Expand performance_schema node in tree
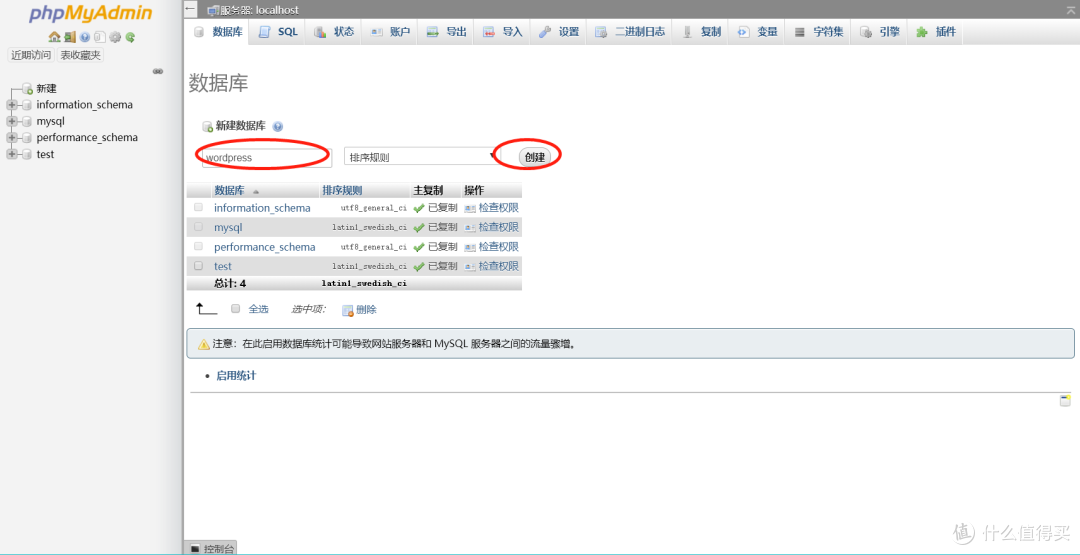Image resolution: width=1080 pixels, height=555 pixels. coord(12,138)
